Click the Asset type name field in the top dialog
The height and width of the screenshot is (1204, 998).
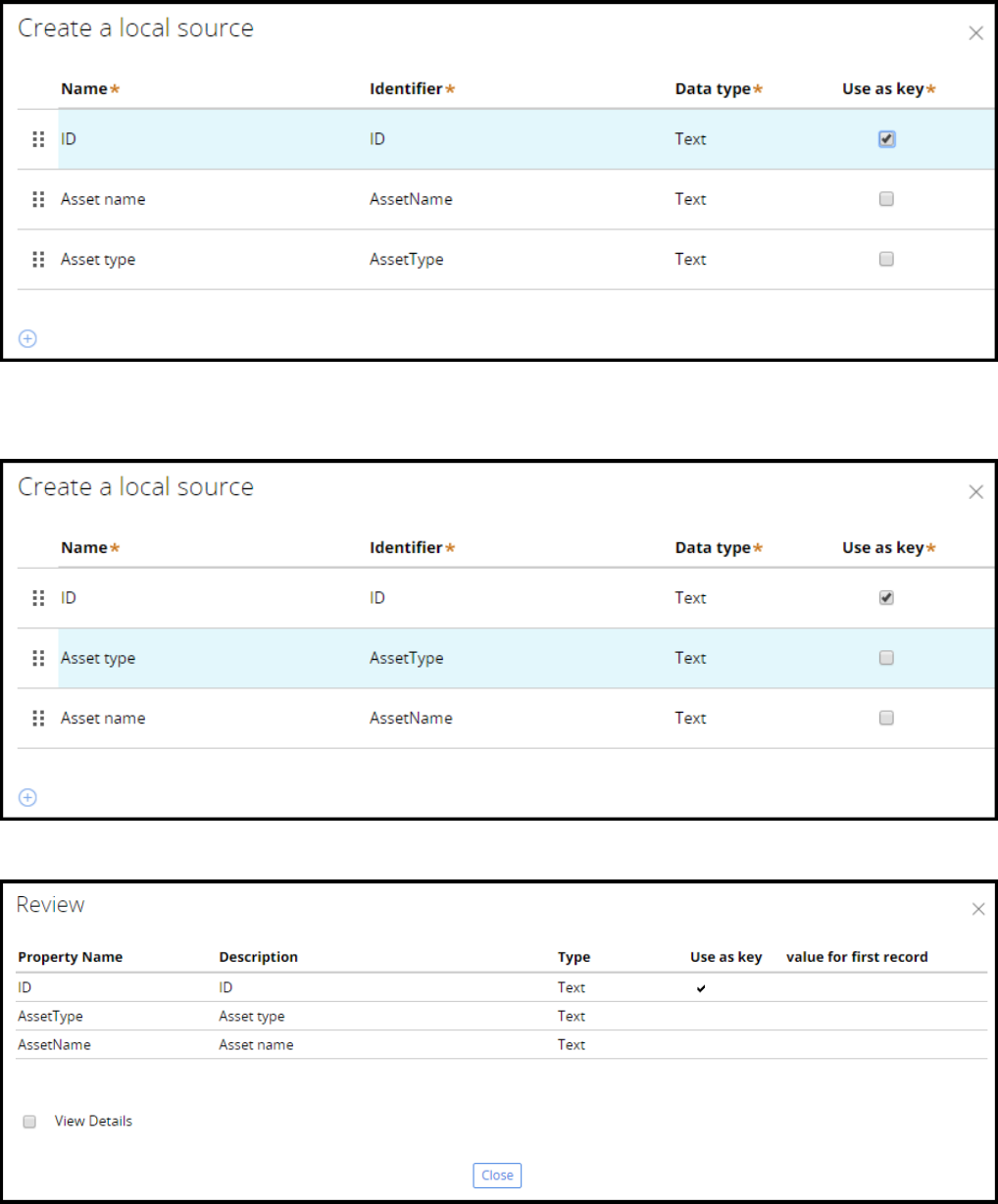point(98,260)
